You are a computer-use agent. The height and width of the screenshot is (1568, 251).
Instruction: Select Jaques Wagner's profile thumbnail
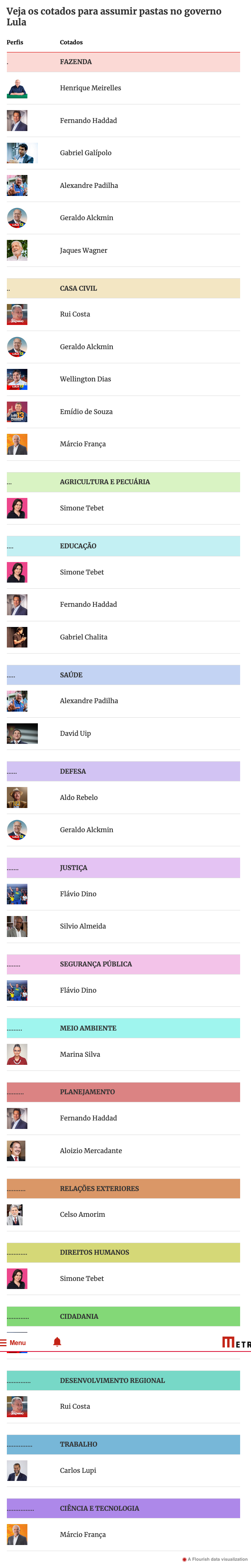click(x=17, y=250)
